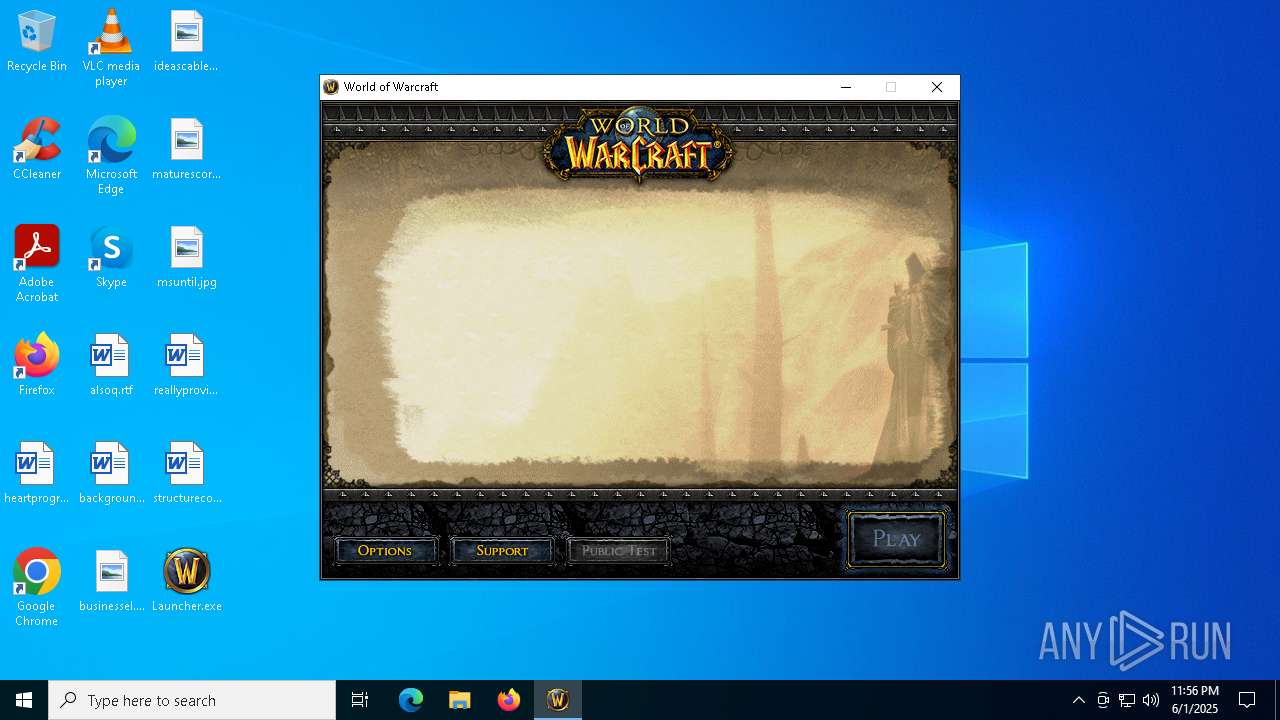Select the Firefox desktop shortcut

pyautogui.click(x=37, y=366)
